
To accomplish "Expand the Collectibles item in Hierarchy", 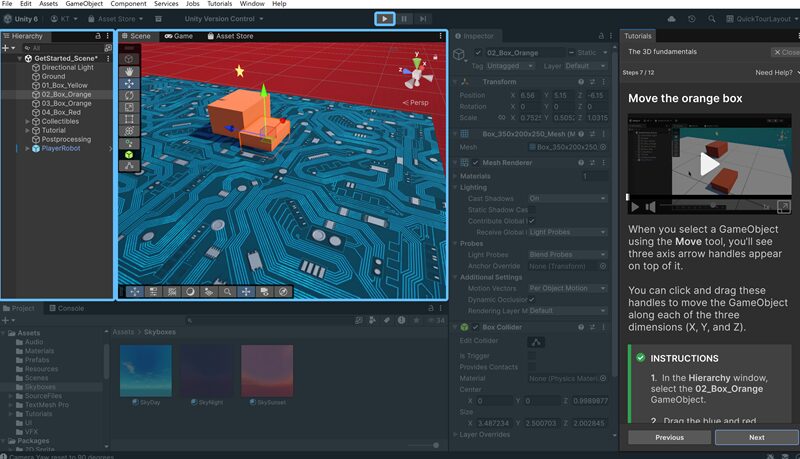I will (x=27, y=122).
